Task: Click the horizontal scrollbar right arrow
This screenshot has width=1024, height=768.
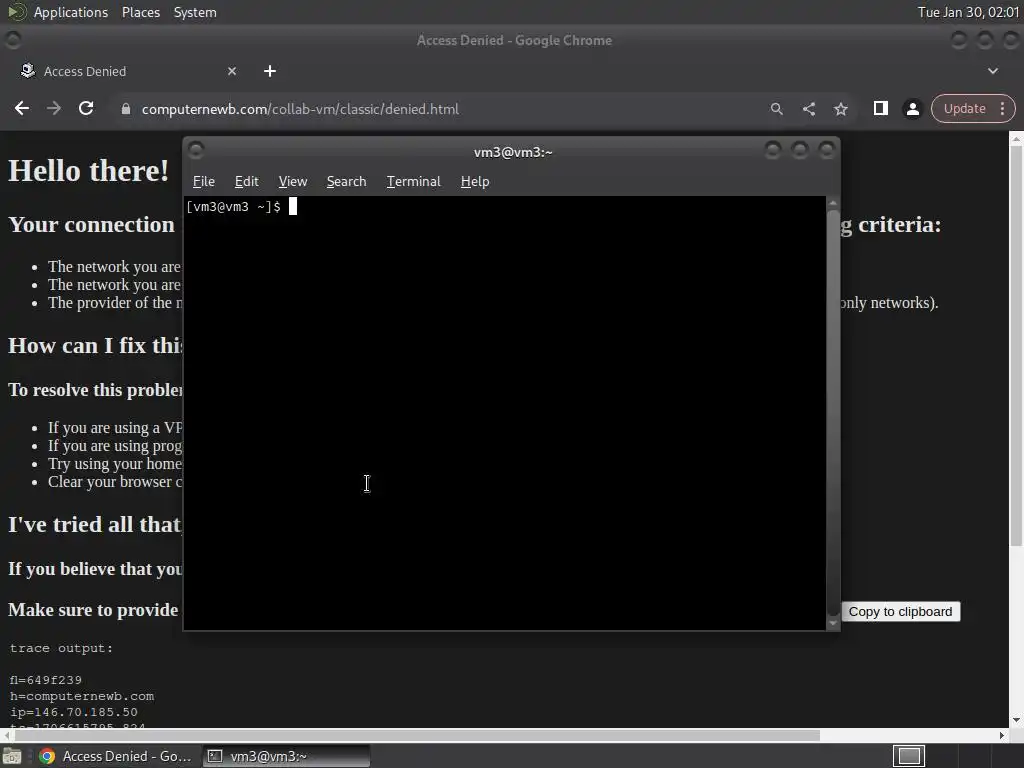Action: 1002,735
